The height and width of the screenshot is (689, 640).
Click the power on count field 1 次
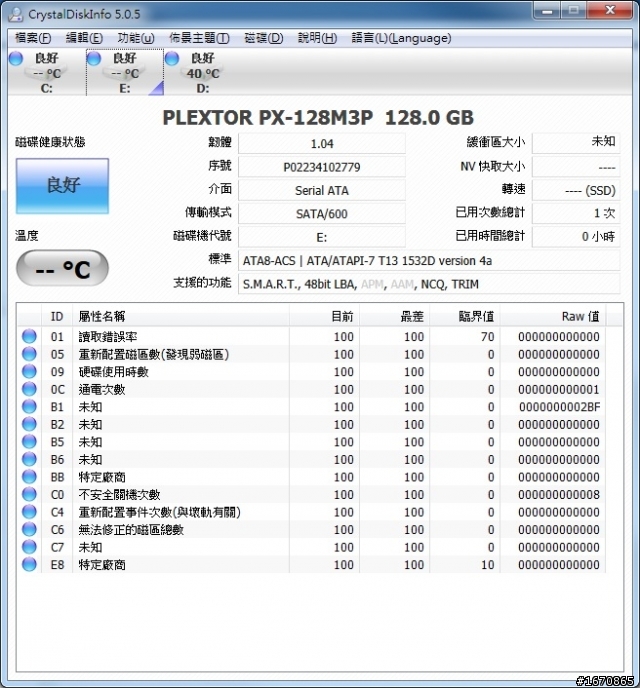pyautogui.click(x=576, y=214)
